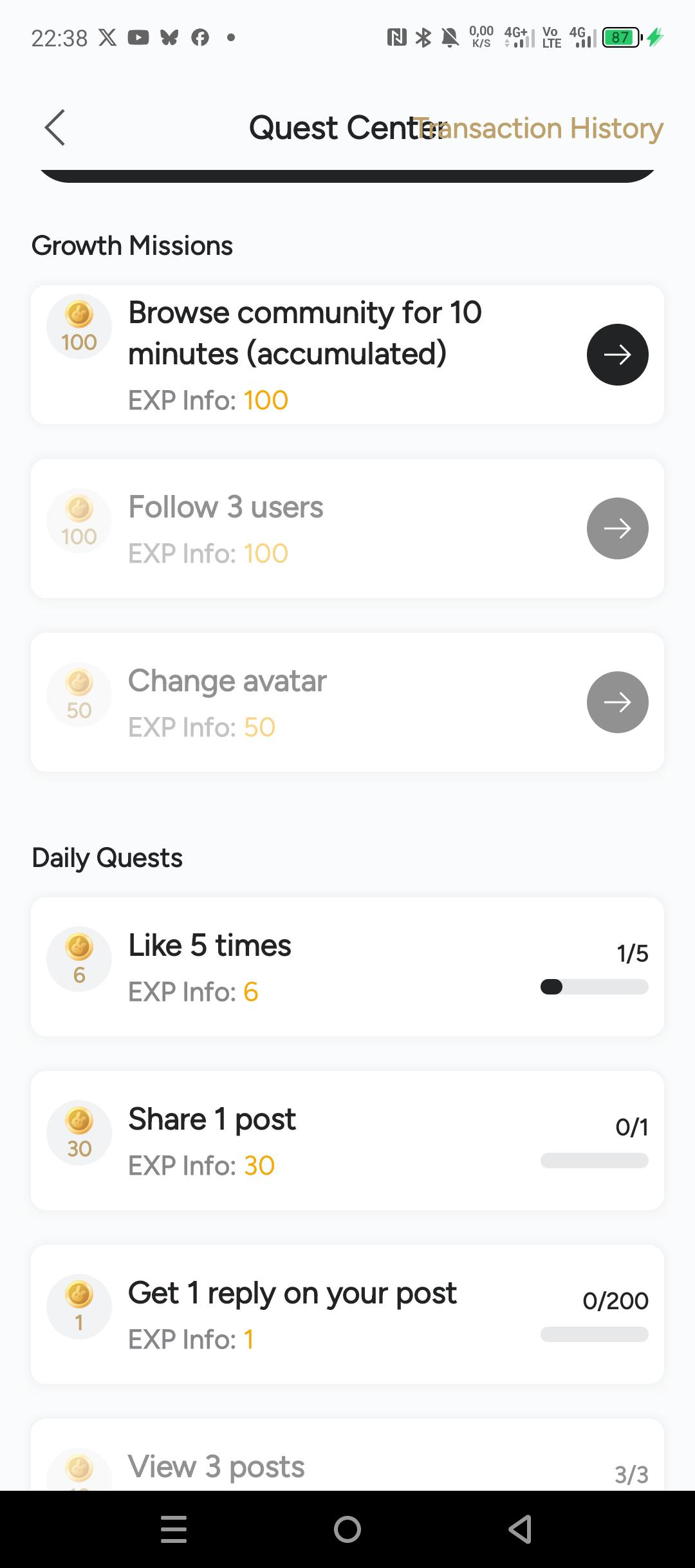Screen dimensions: 695x1568
Task: Tap arrow button for Follow 3 users
Action: tap(617, 528)
